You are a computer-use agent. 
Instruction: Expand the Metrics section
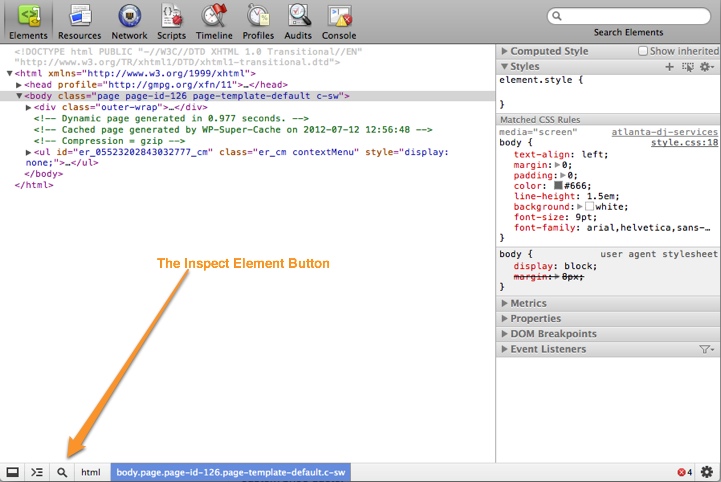[504, 303]
